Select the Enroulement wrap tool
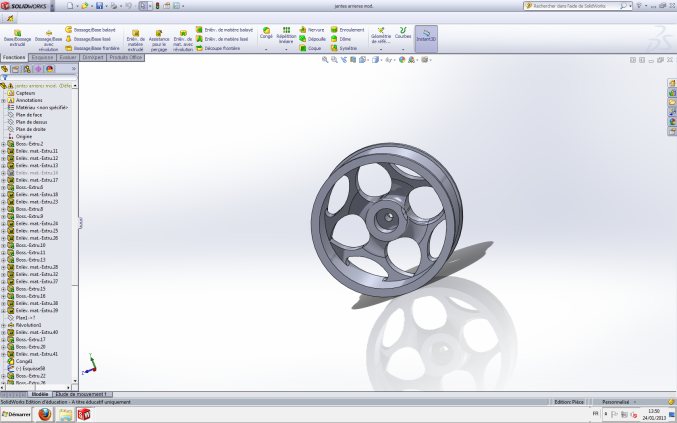 (x=347, y=30)
